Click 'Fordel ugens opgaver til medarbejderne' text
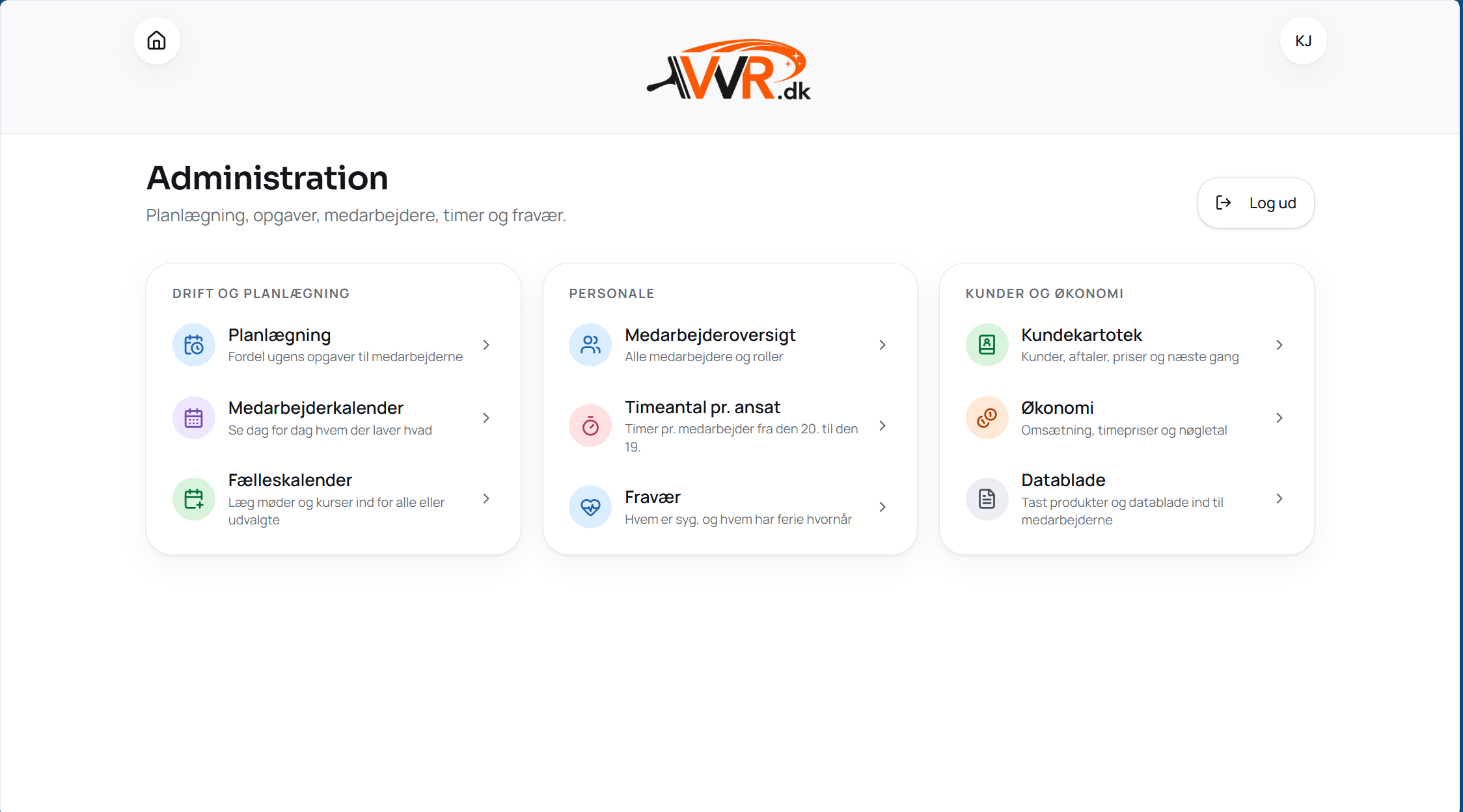The width and height of the screenshot is (1463, 812). [x=346, y=357]
